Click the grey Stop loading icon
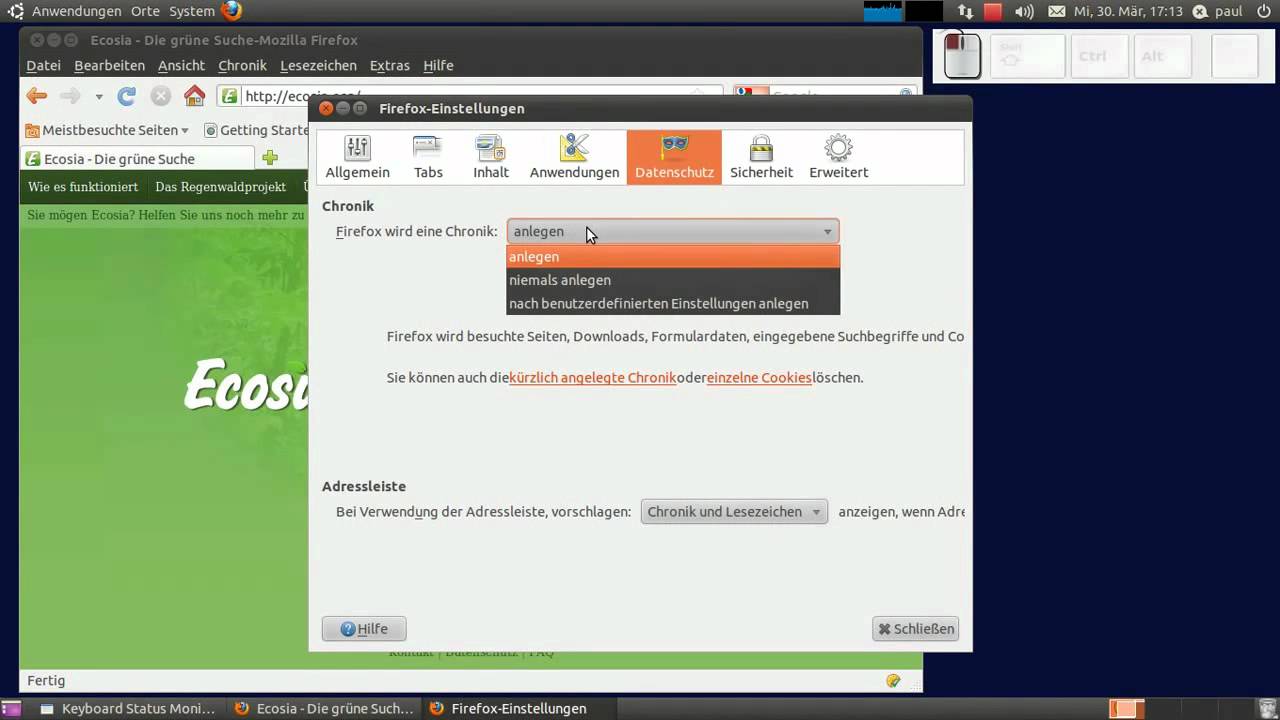This screenshot has height=720, width=1280. (160, 96)
